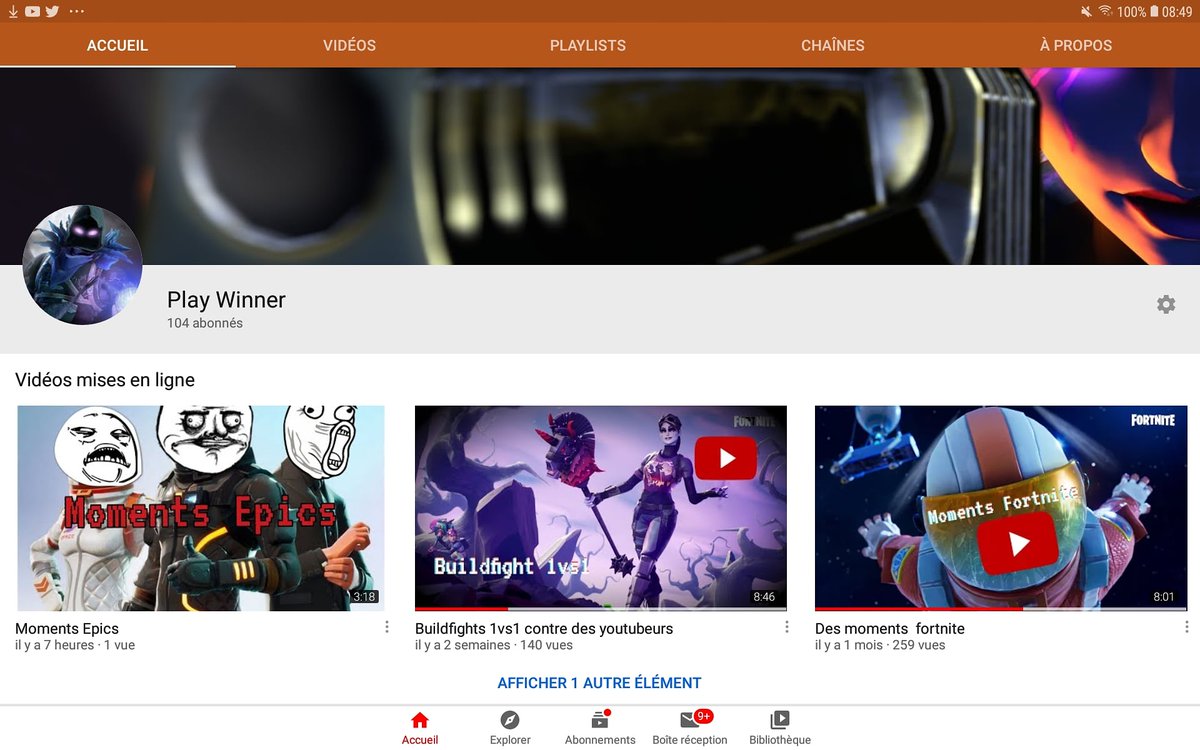Click 'il y a 2 semaines · 140 vues'
Screen dimensions: 1200x750
click(x=494, y=646)
